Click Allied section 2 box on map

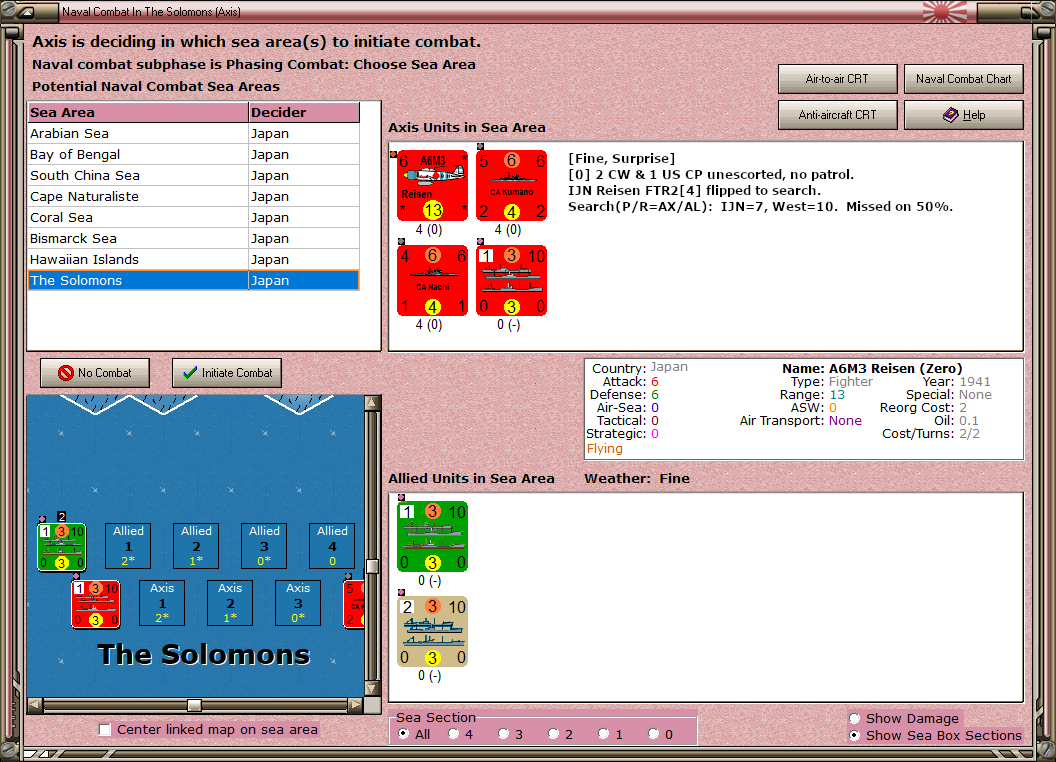point(196,546)
